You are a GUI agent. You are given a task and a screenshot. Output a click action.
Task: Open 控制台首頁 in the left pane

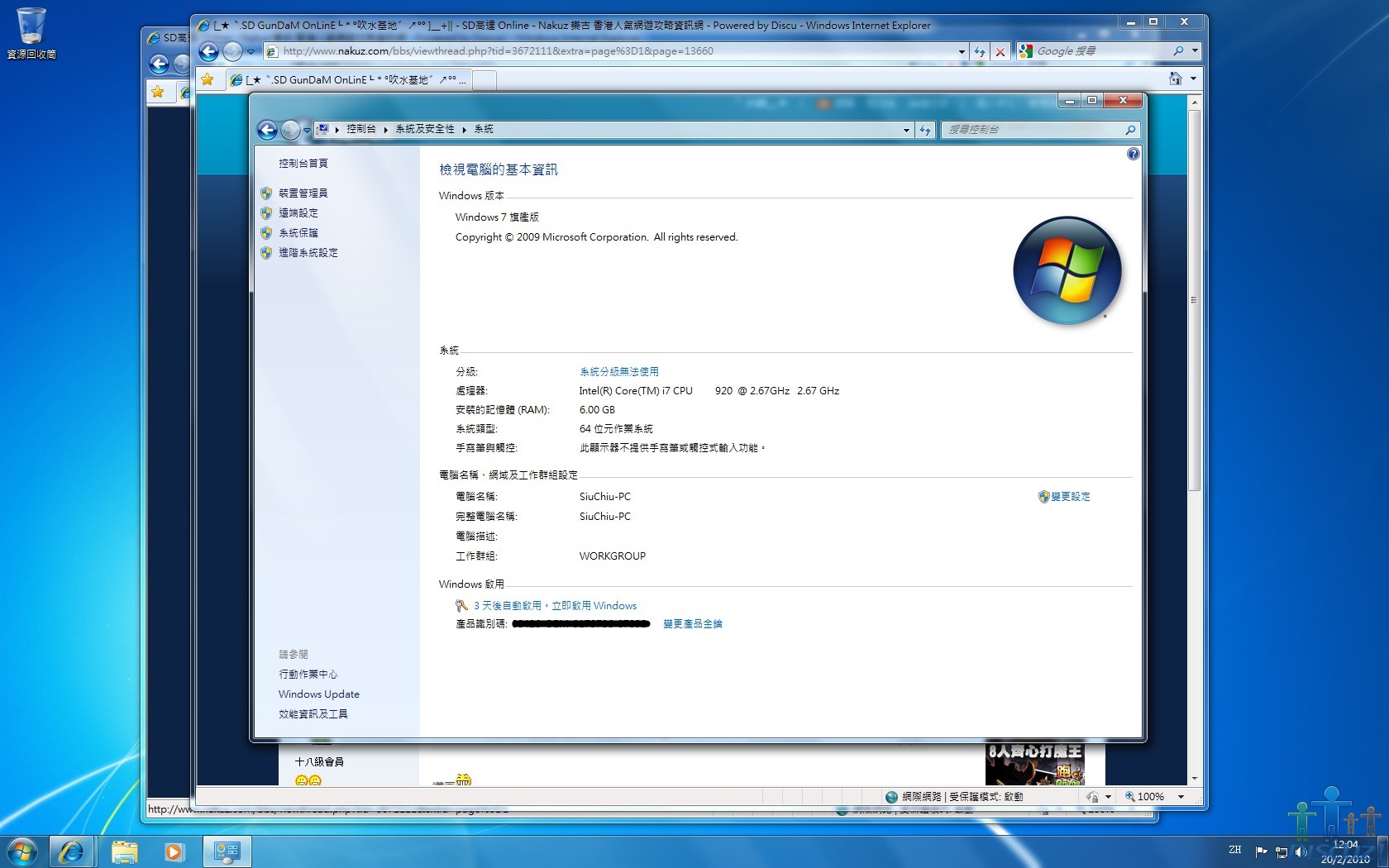point(303,164)
